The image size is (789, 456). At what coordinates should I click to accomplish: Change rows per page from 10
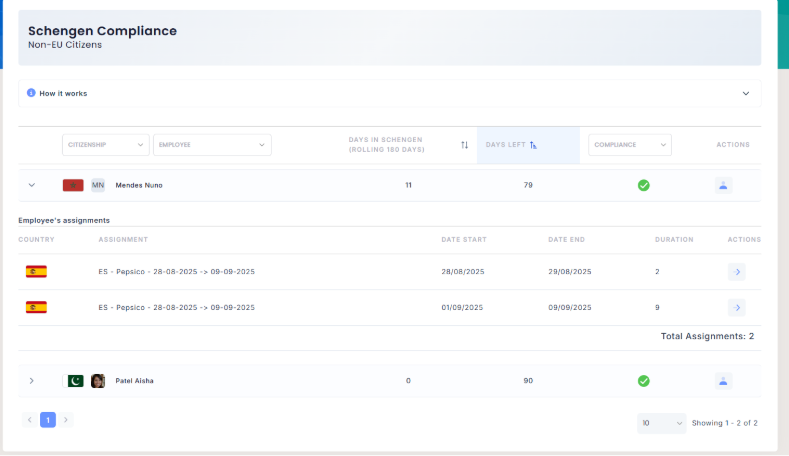click(661, 423)
